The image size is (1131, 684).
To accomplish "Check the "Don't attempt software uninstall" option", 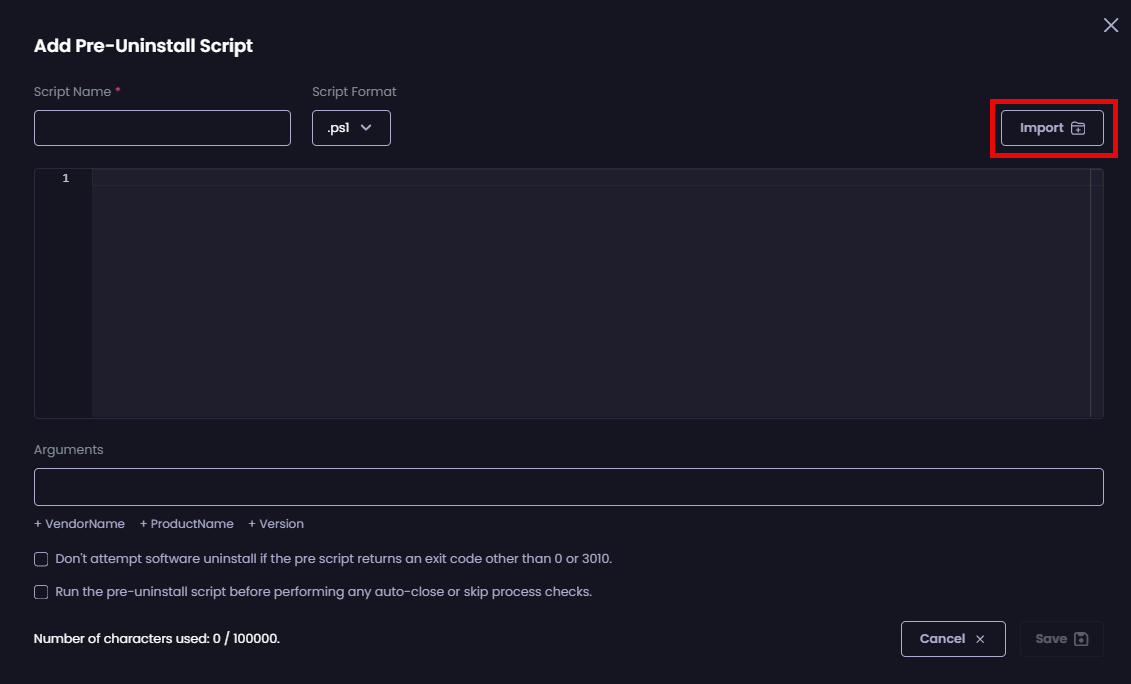I will click(41, 559).
